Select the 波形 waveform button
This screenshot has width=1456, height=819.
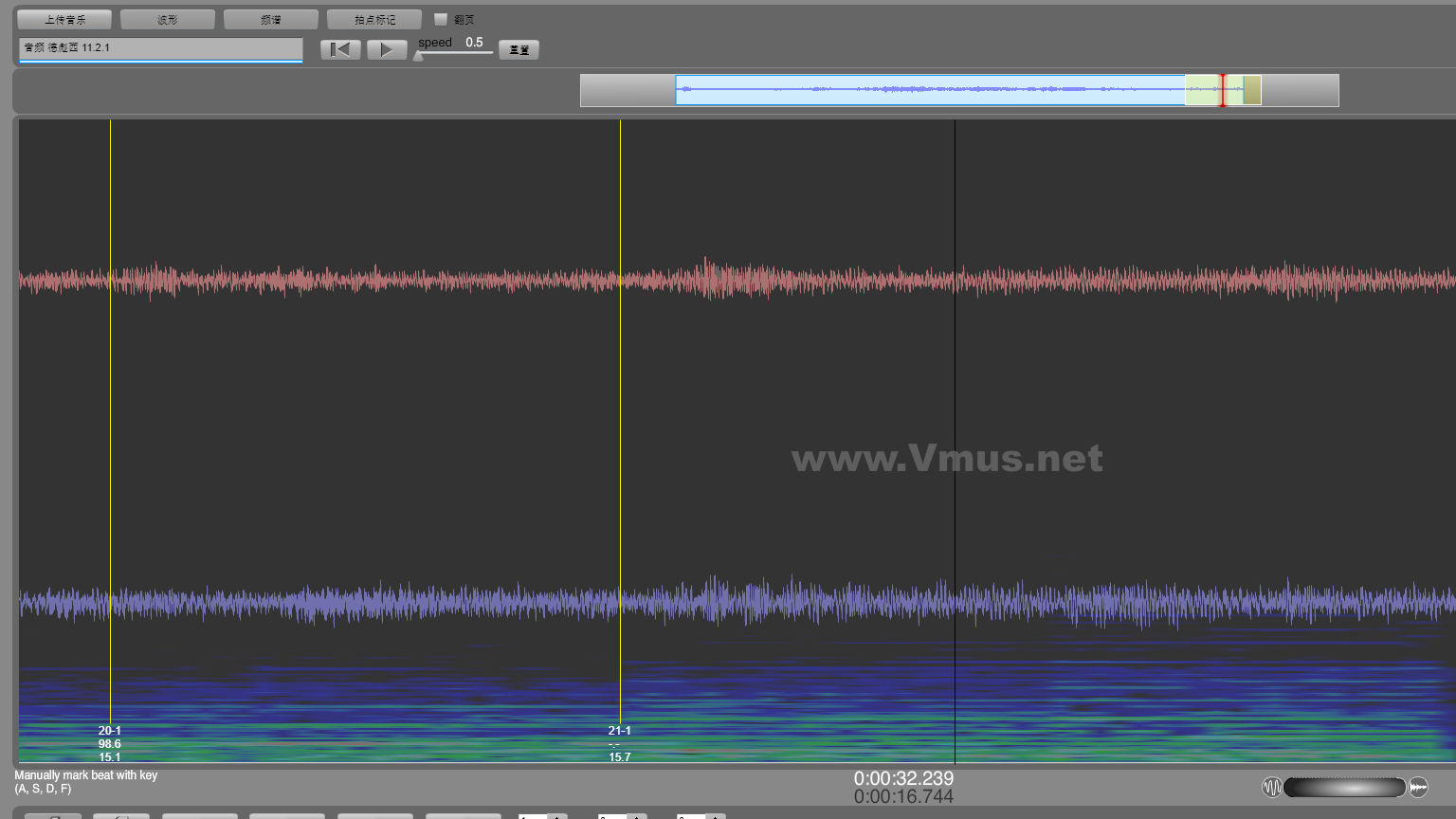[x=168, y=19]
